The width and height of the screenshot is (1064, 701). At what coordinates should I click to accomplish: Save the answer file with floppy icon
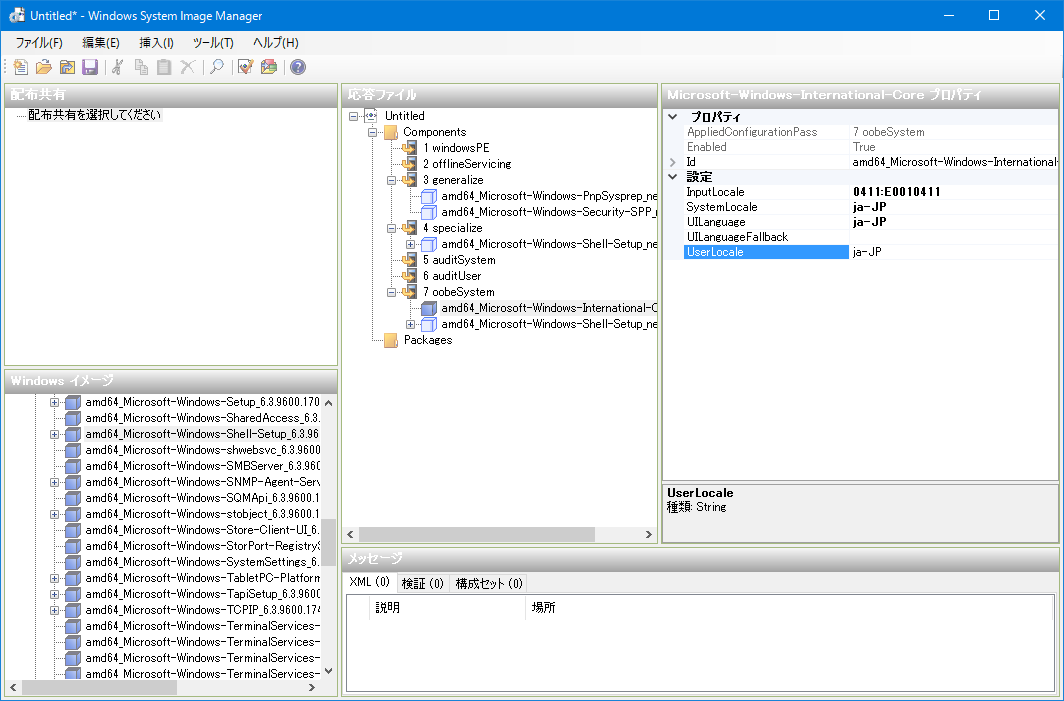coord(90,67)
